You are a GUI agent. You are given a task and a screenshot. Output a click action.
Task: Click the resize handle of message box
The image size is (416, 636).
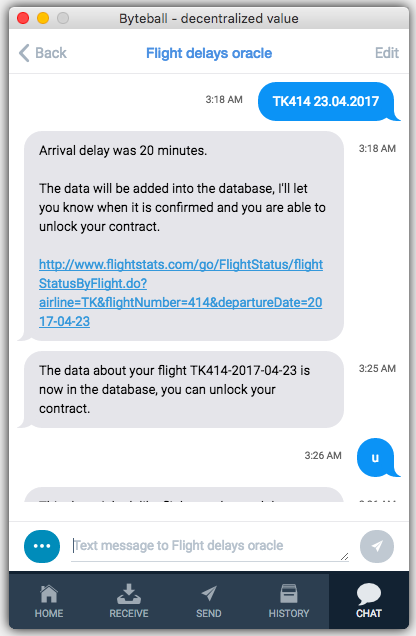tap(345, 556)
